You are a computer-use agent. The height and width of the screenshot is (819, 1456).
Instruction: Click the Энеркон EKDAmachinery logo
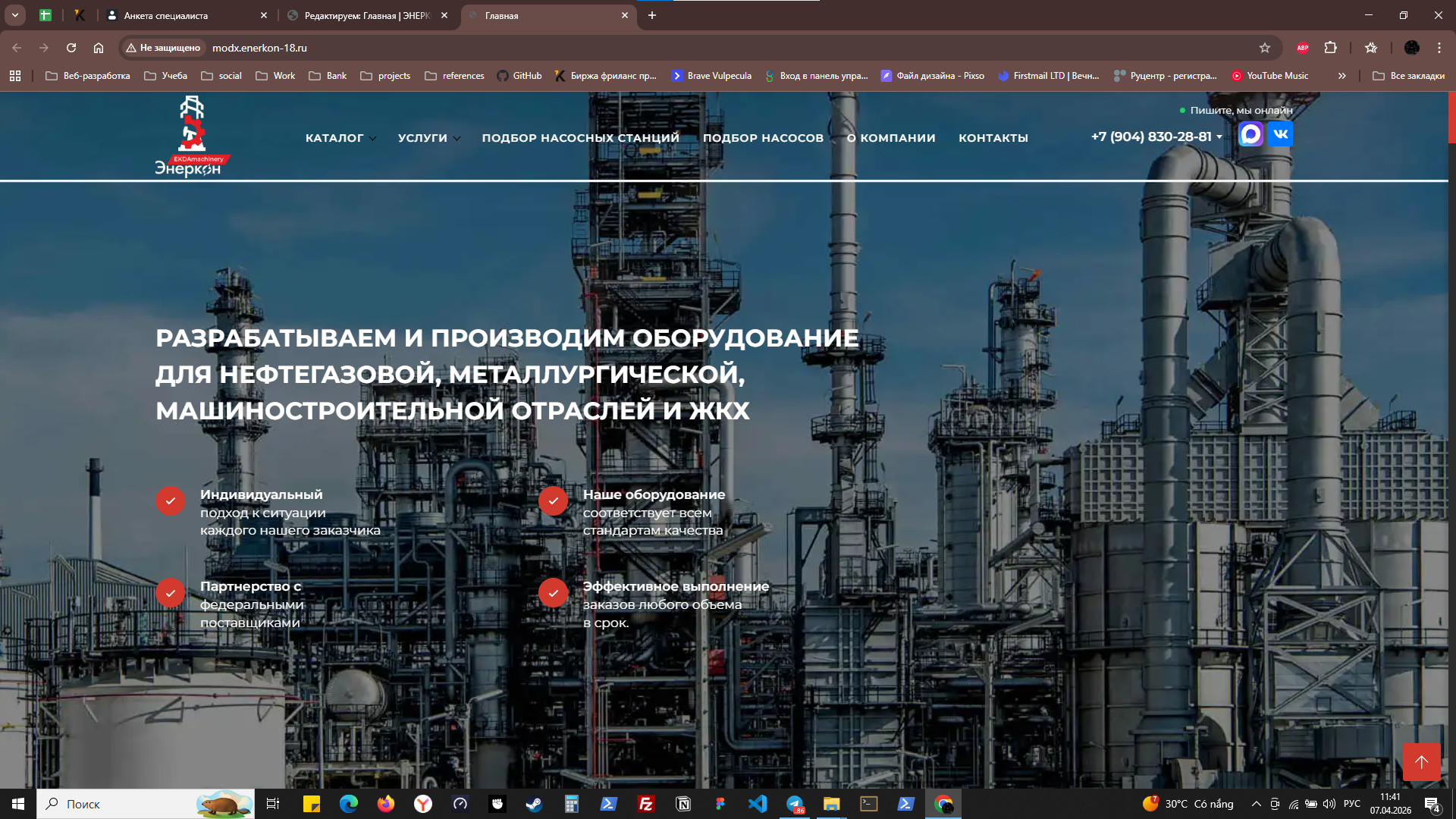tap(192, 136)
